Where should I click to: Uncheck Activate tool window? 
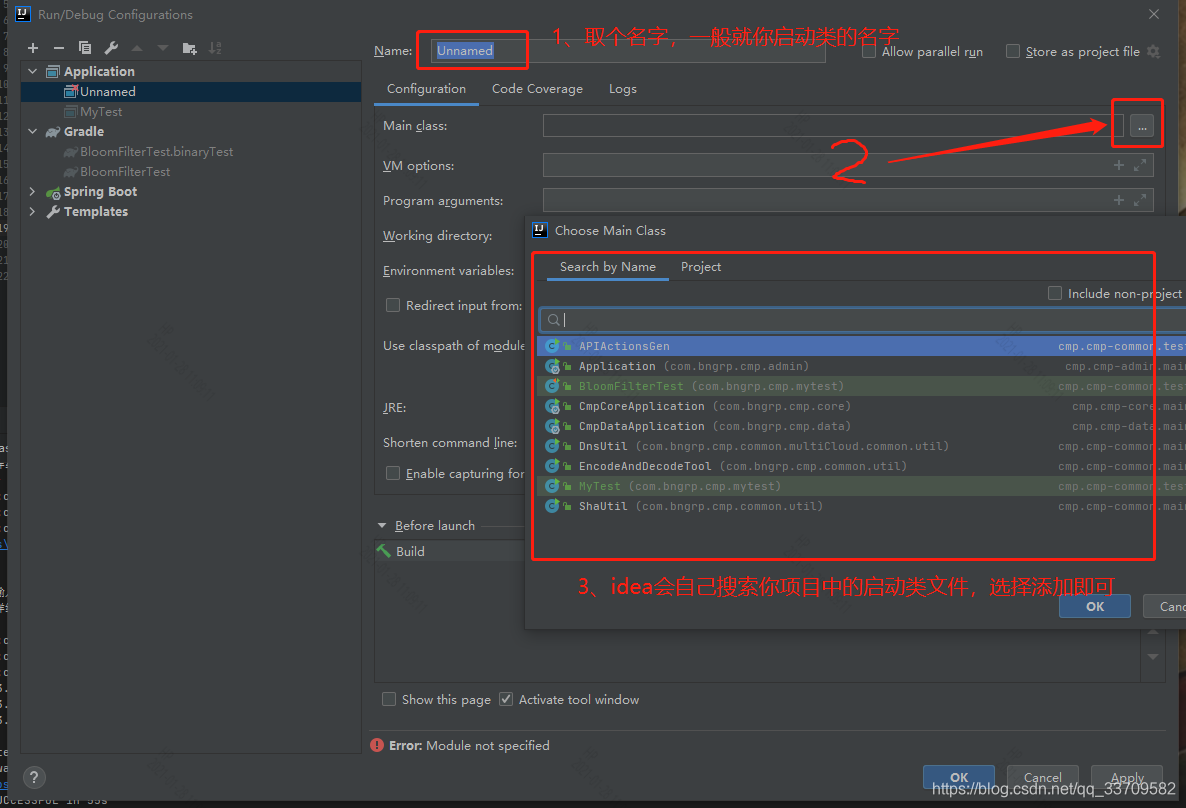pyautogui.click(x=506, y=699)
